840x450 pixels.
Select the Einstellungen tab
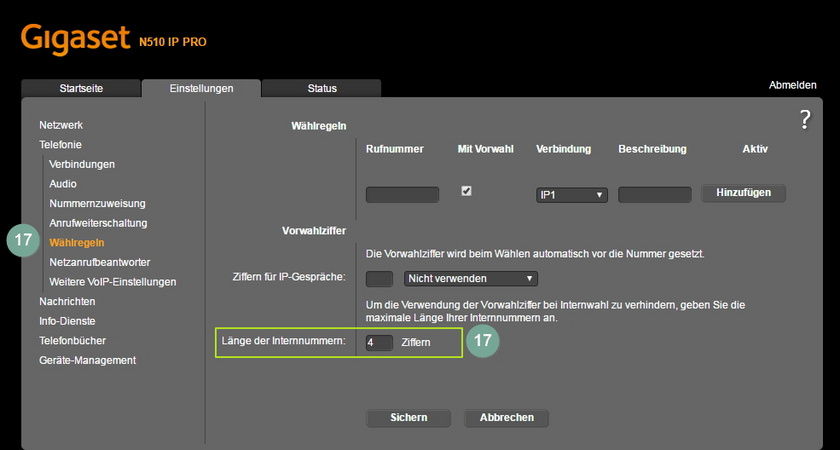pyautogui.click(x=201, y=89)
